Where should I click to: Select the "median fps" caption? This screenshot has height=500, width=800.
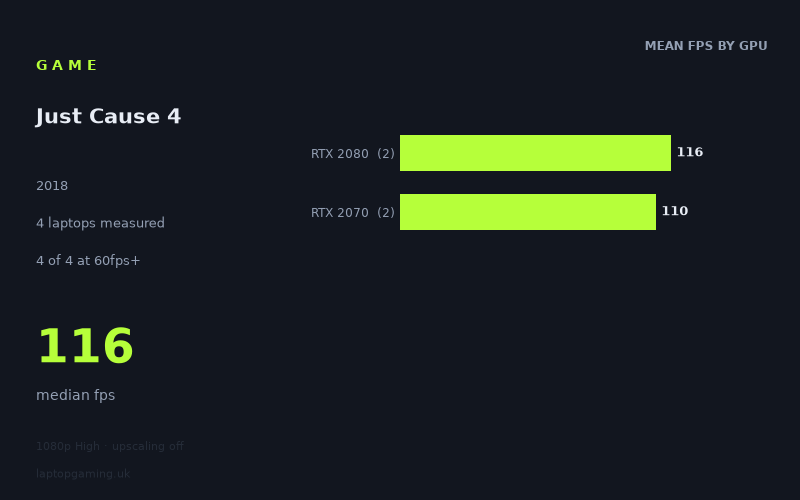pos(76,395)
